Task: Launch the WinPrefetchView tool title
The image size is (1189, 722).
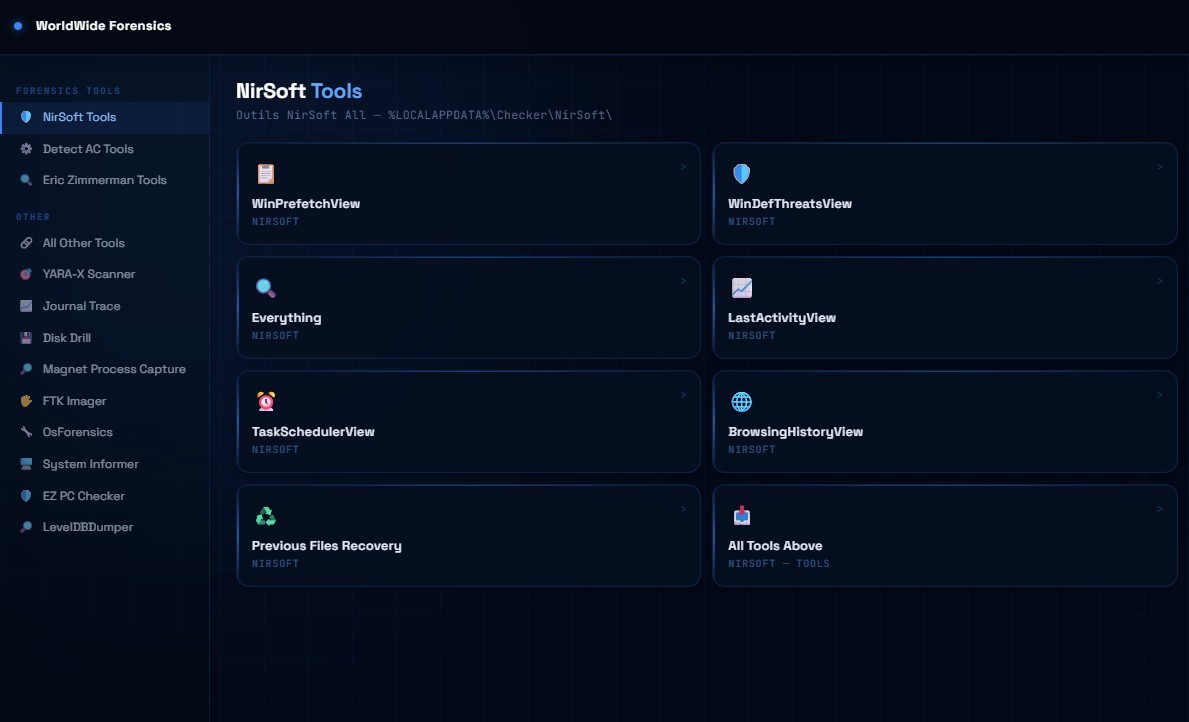Action: point(306,203)
